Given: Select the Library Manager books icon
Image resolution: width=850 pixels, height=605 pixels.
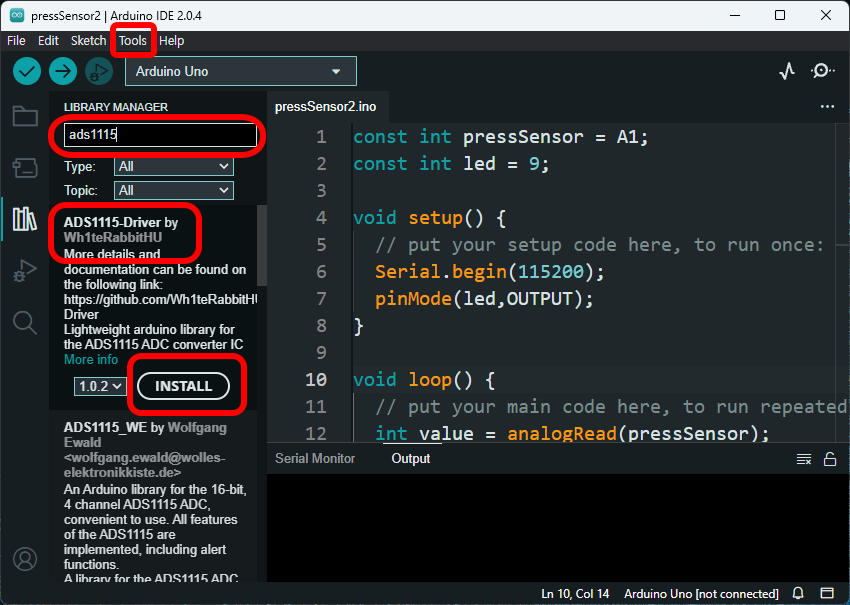Looking at the screenshot, I should 25,219.
